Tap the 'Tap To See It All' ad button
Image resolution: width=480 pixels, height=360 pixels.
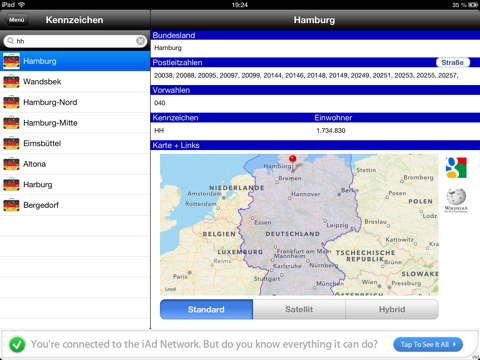(x=428, y=344)
